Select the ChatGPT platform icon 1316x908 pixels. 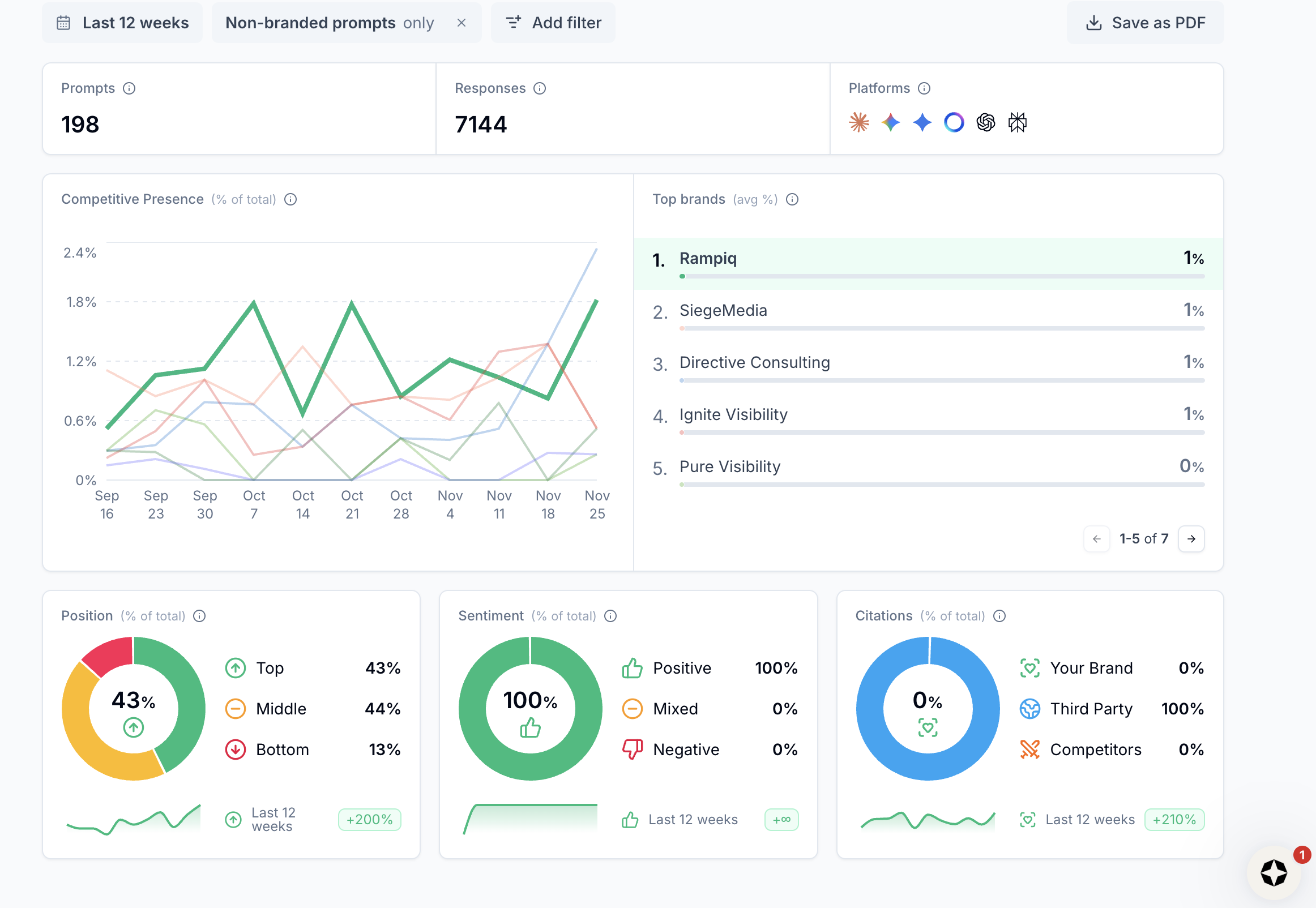pyautogui.click(x=986, y=122)
